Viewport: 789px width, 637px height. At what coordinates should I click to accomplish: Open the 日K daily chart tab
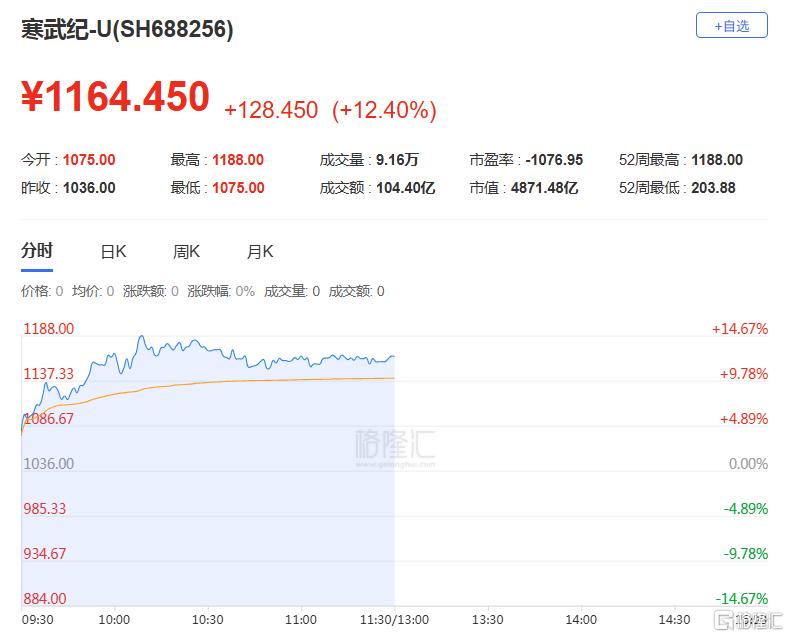click(113, 252)
